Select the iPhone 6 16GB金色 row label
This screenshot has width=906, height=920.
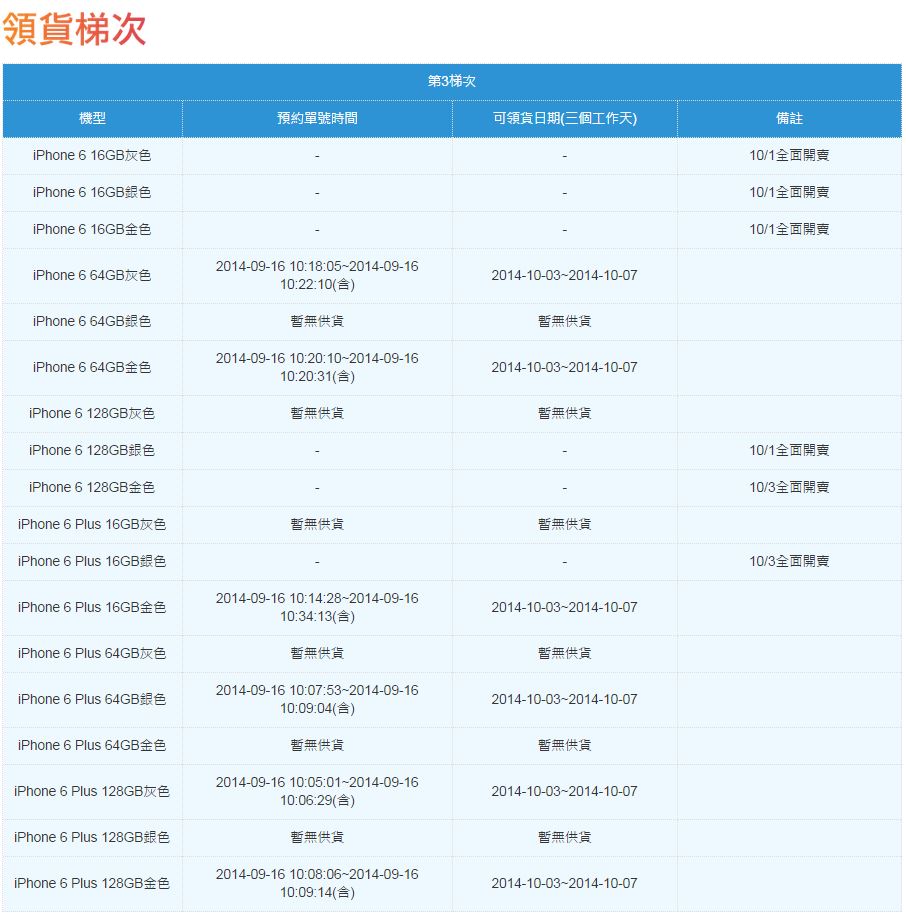click(92, 229)
